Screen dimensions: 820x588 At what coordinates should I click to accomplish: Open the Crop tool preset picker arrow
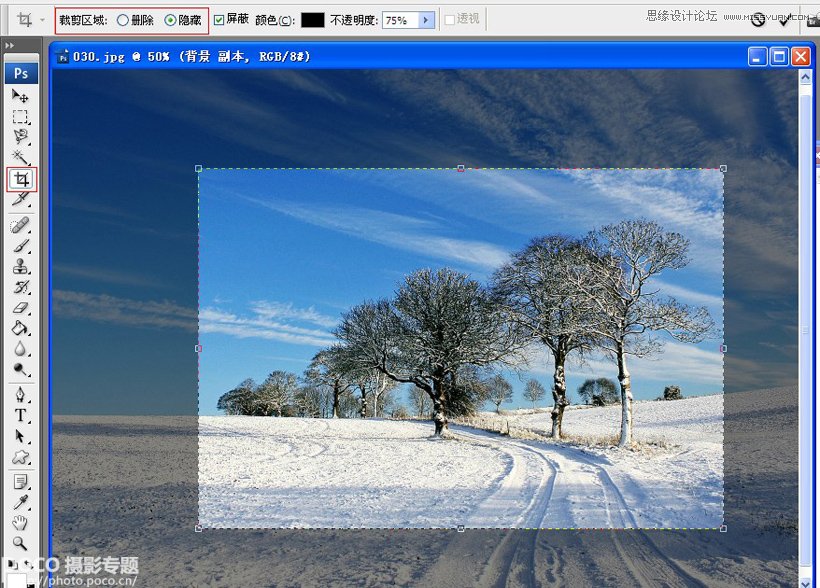click(x=41, y=17)
